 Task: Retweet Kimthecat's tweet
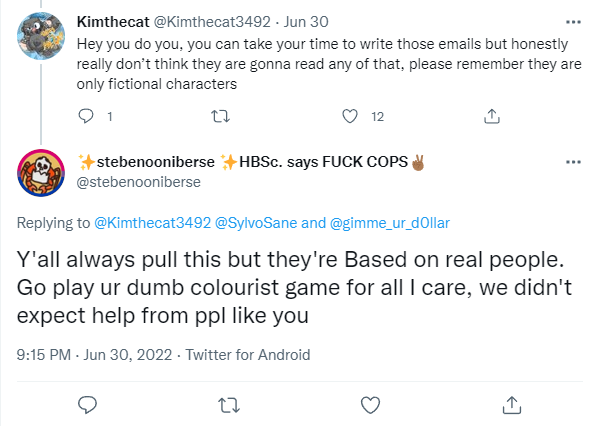[x=220, y=116]
